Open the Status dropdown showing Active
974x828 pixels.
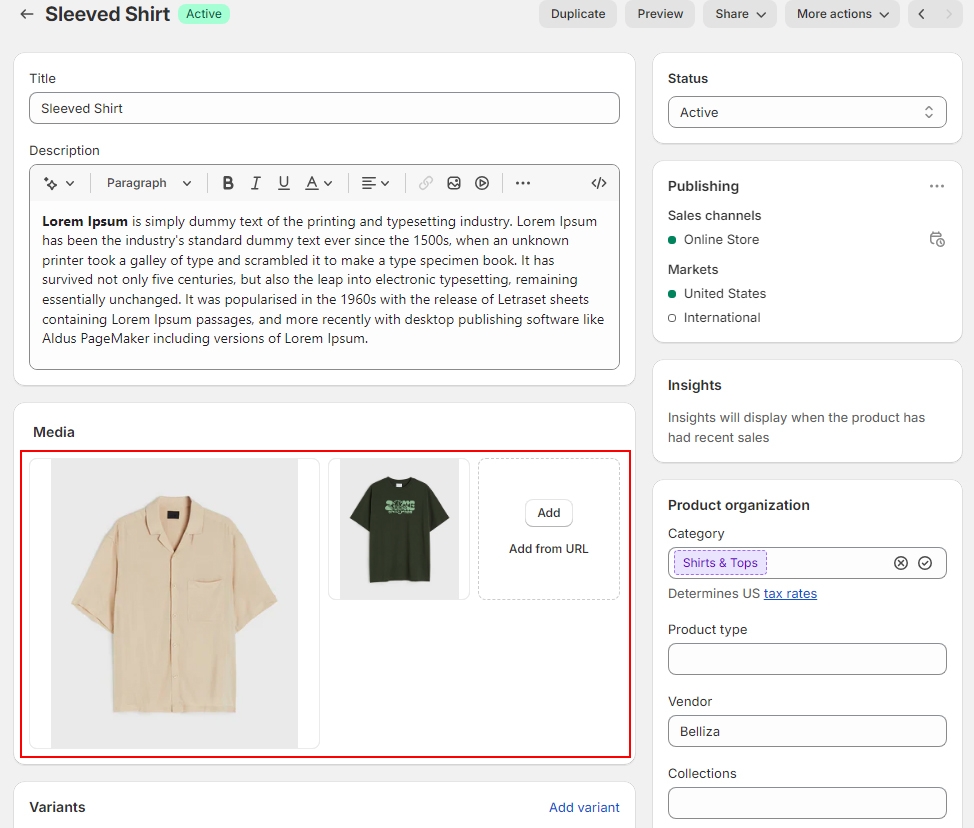pyautogui.click(x=807, y=112)
